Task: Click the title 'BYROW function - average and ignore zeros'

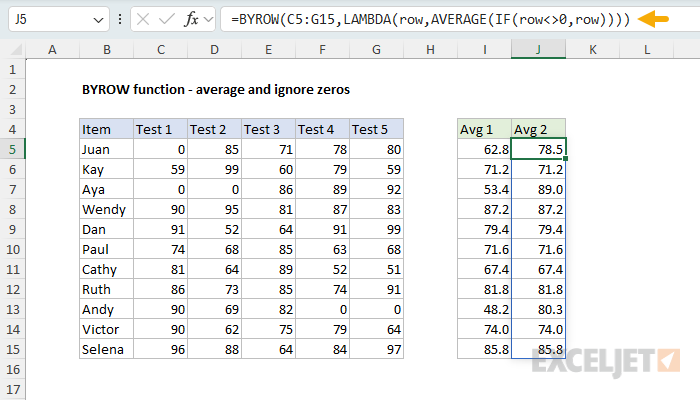Action: pyautogui.click(x=216, y=90)
